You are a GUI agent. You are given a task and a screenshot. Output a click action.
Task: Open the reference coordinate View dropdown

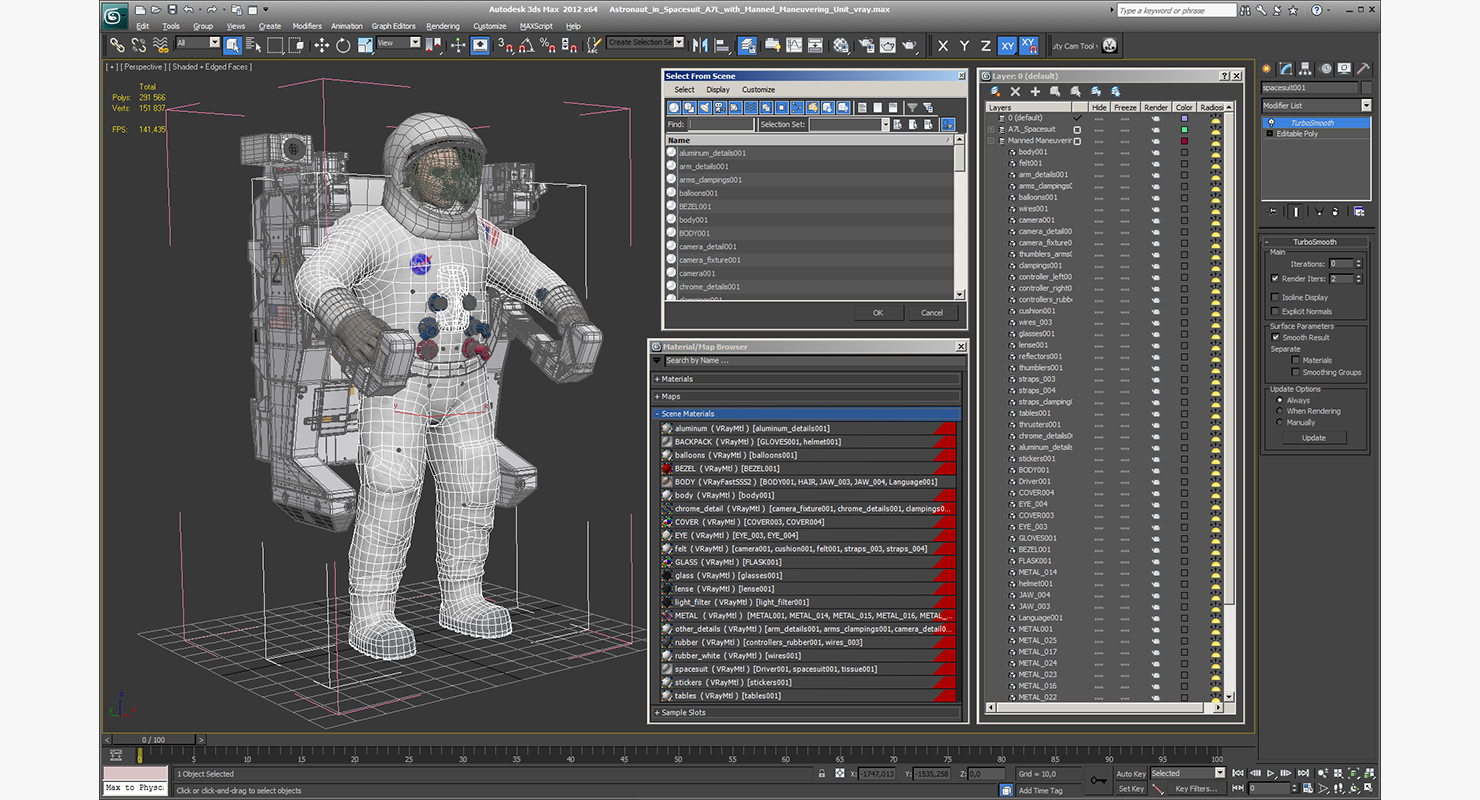pos(399,43)
